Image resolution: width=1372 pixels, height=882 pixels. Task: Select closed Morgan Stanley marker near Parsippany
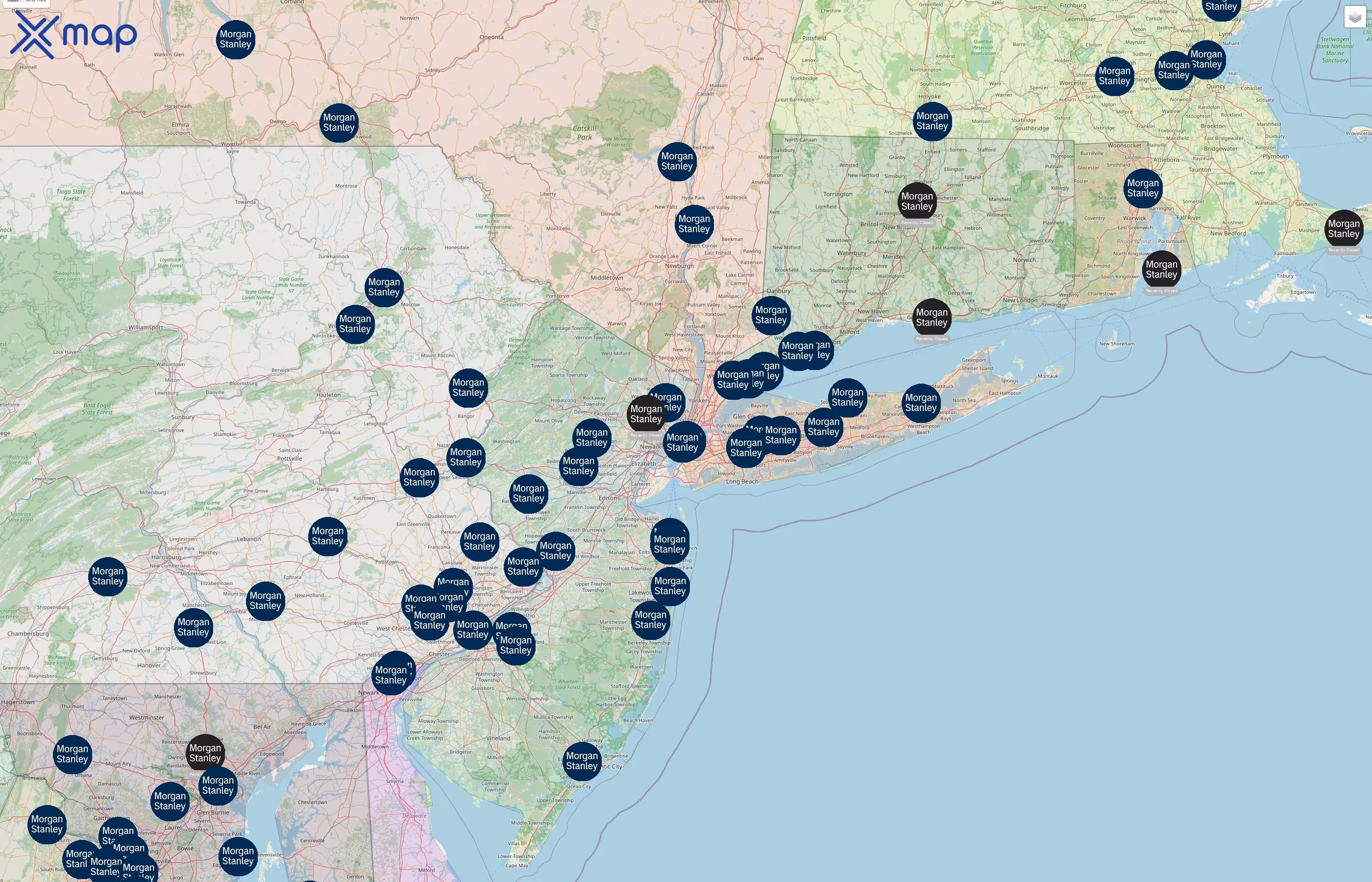pos(646,415)
